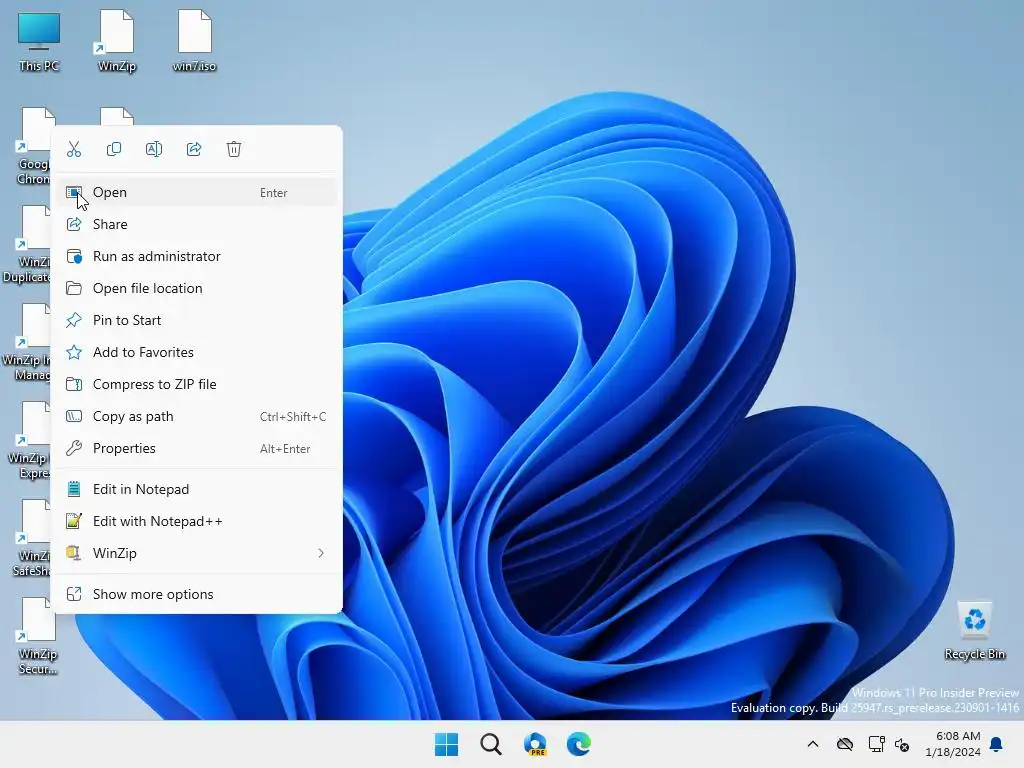The image size is (1024, 768).
Task: Open taskbar Search magnifier
Action: click(490, 744)
